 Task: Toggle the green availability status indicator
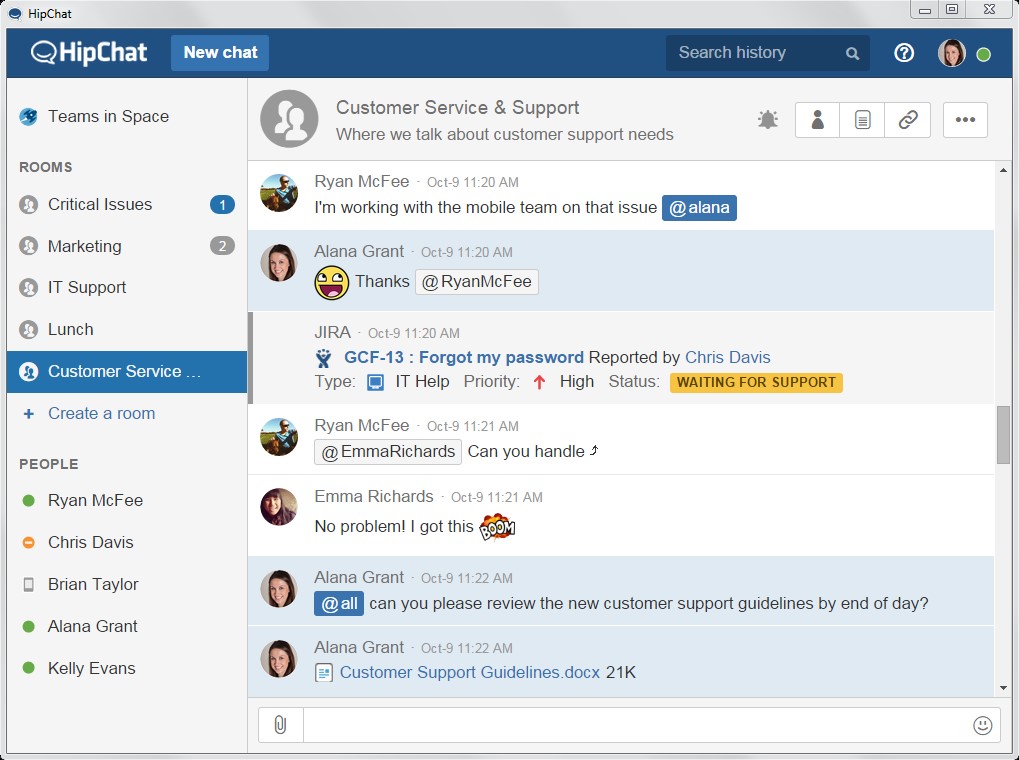coord(983,54)
